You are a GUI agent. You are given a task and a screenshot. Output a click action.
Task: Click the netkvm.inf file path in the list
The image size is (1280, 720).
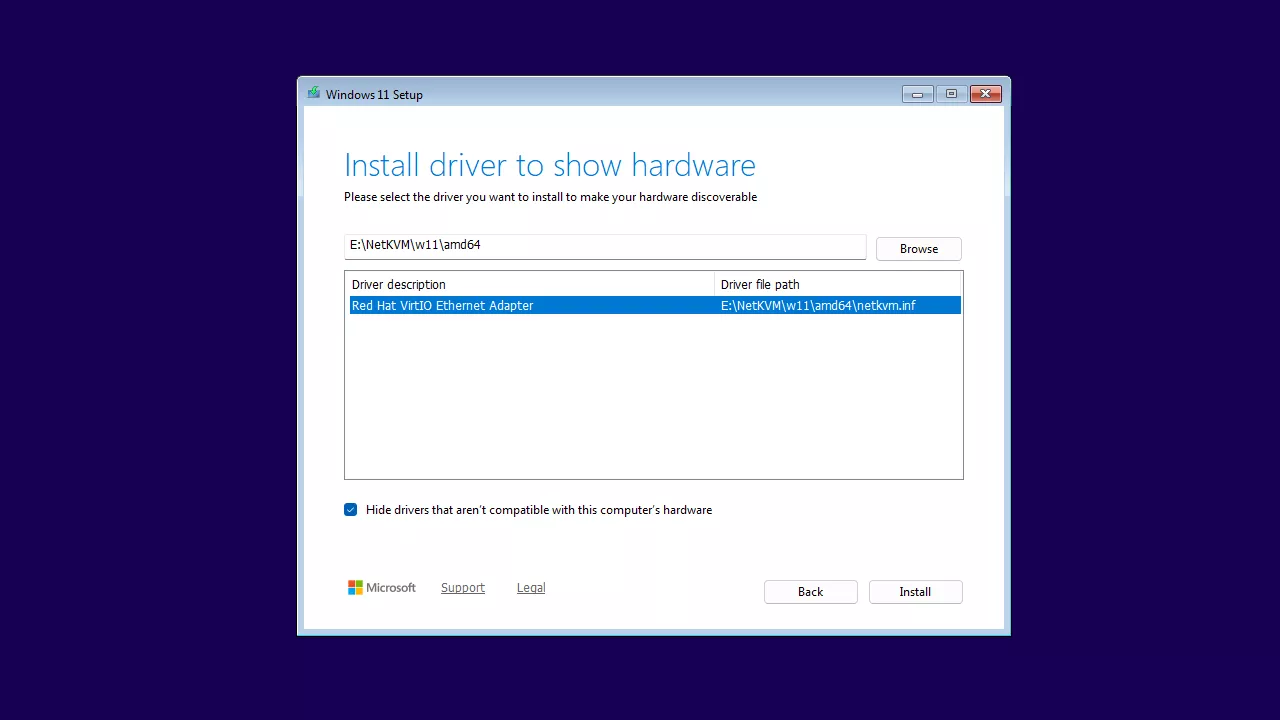pyautogui.click(x=818, y=305)
